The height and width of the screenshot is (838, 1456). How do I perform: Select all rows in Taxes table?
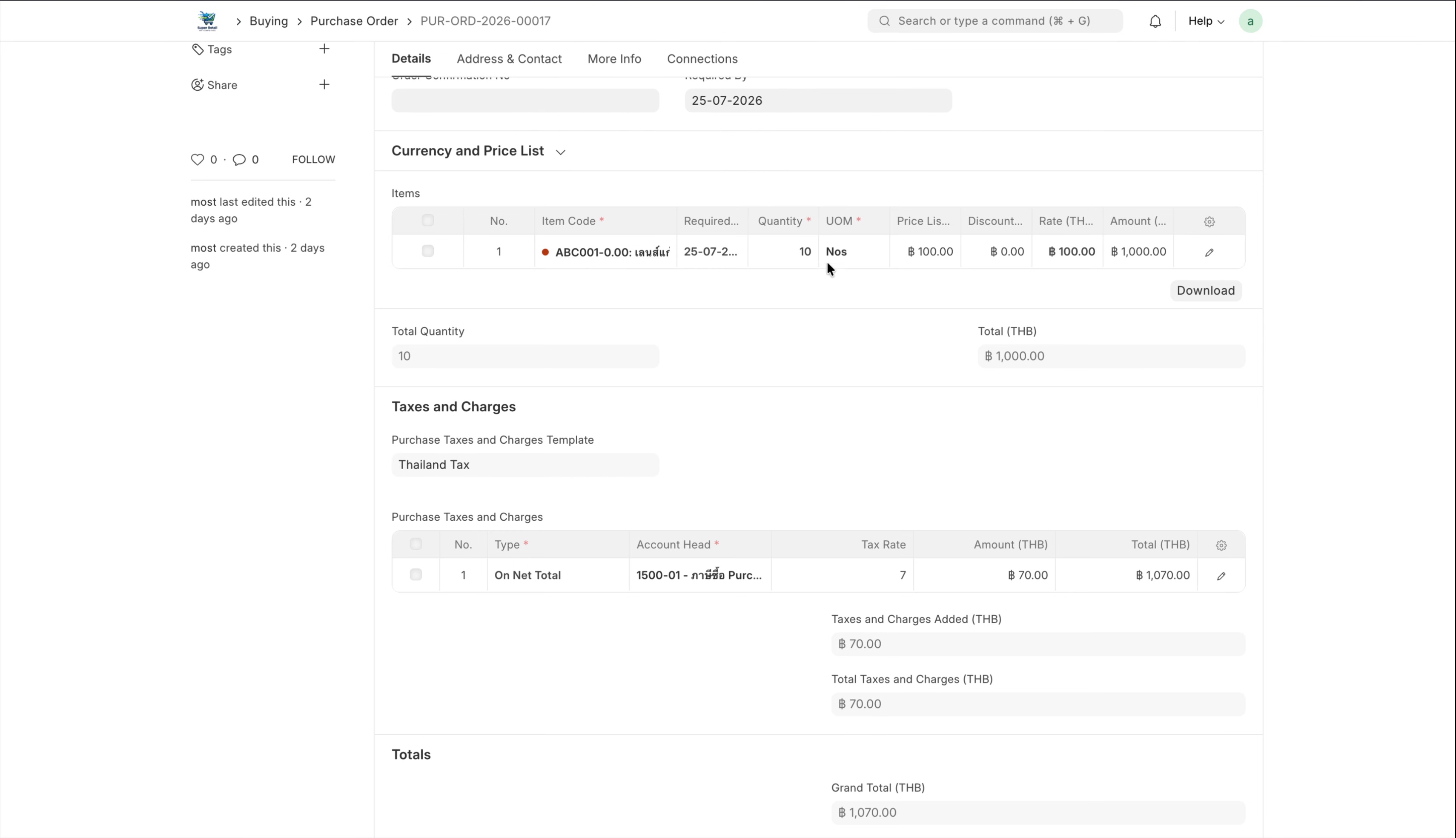(416, 544)
